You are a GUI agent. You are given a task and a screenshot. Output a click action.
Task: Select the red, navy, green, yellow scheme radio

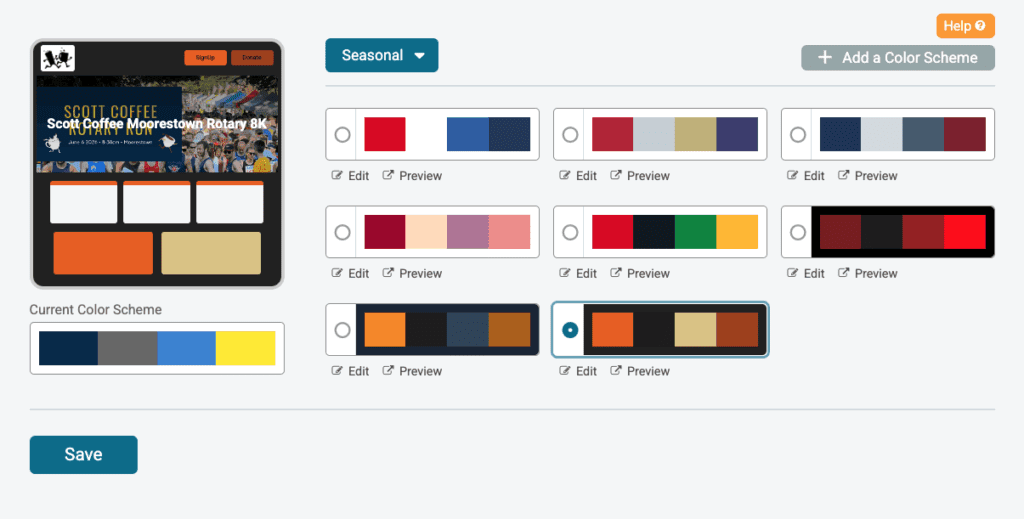point(570,232)
